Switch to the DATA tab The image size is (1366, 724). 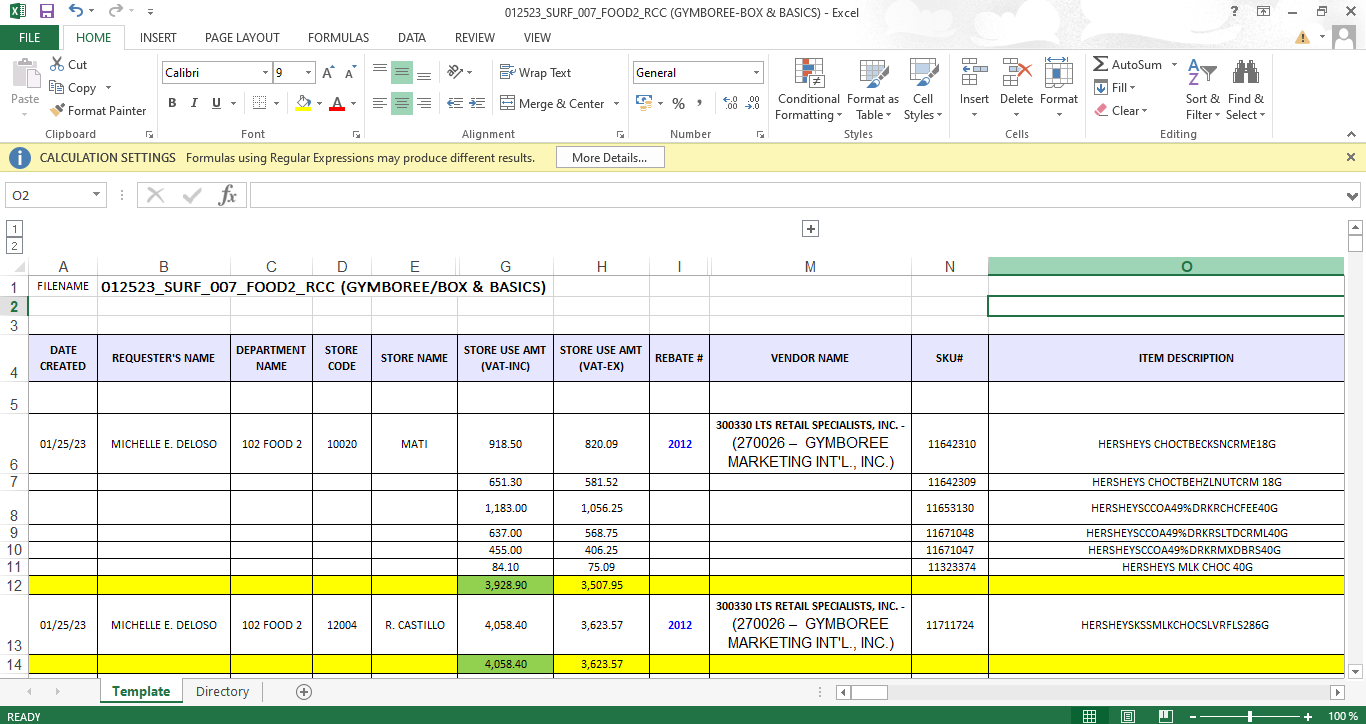(x=412, y=38)
